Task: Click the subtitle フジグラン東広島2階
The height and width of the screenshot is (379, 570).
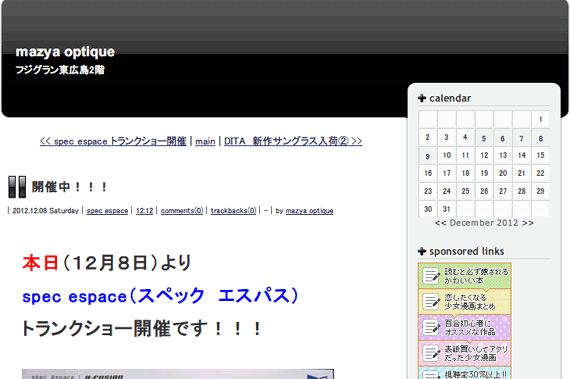Action: point(60,70)
